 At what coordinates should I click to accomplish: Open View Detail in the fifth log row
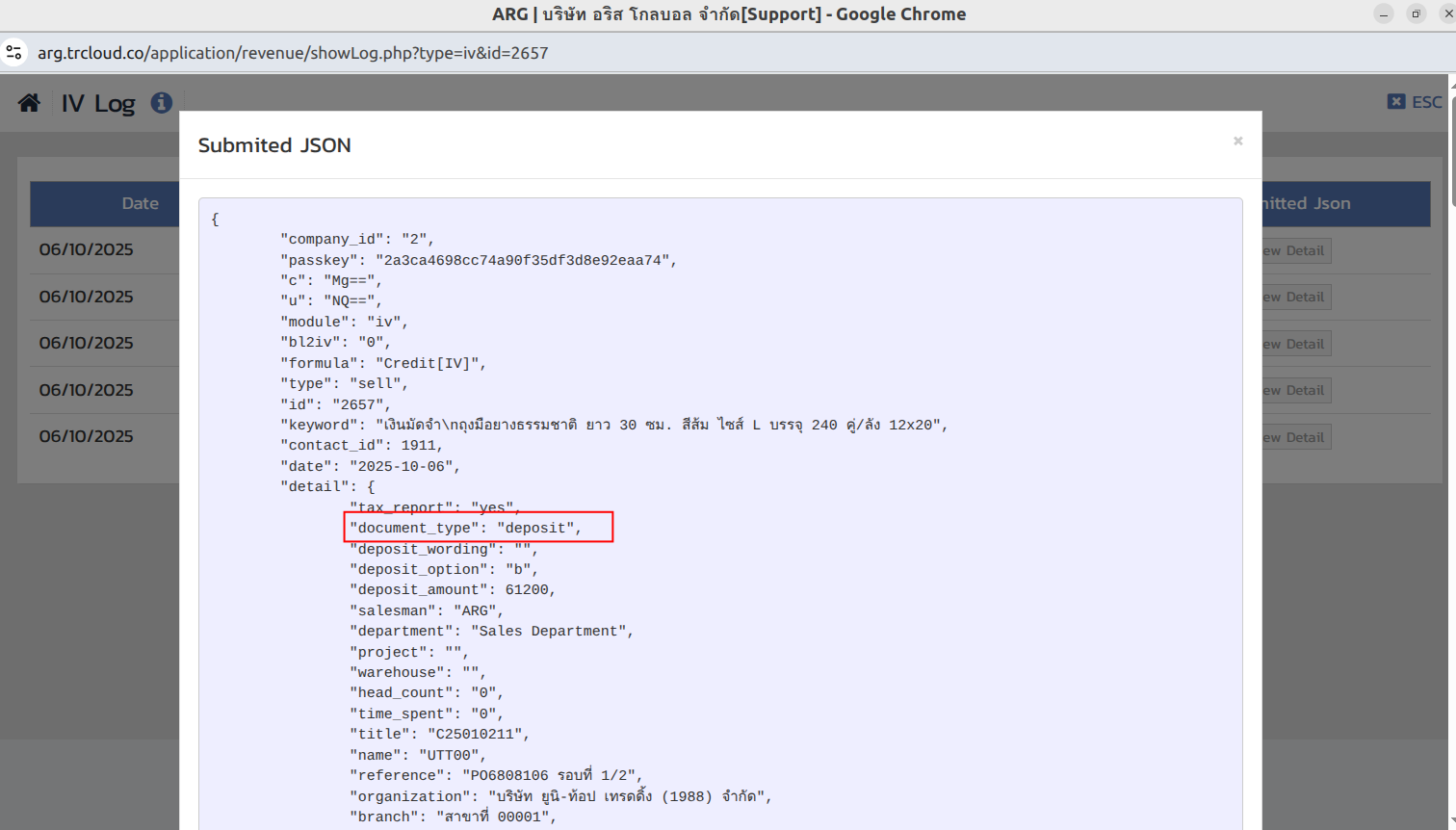tap(1296, 438)
